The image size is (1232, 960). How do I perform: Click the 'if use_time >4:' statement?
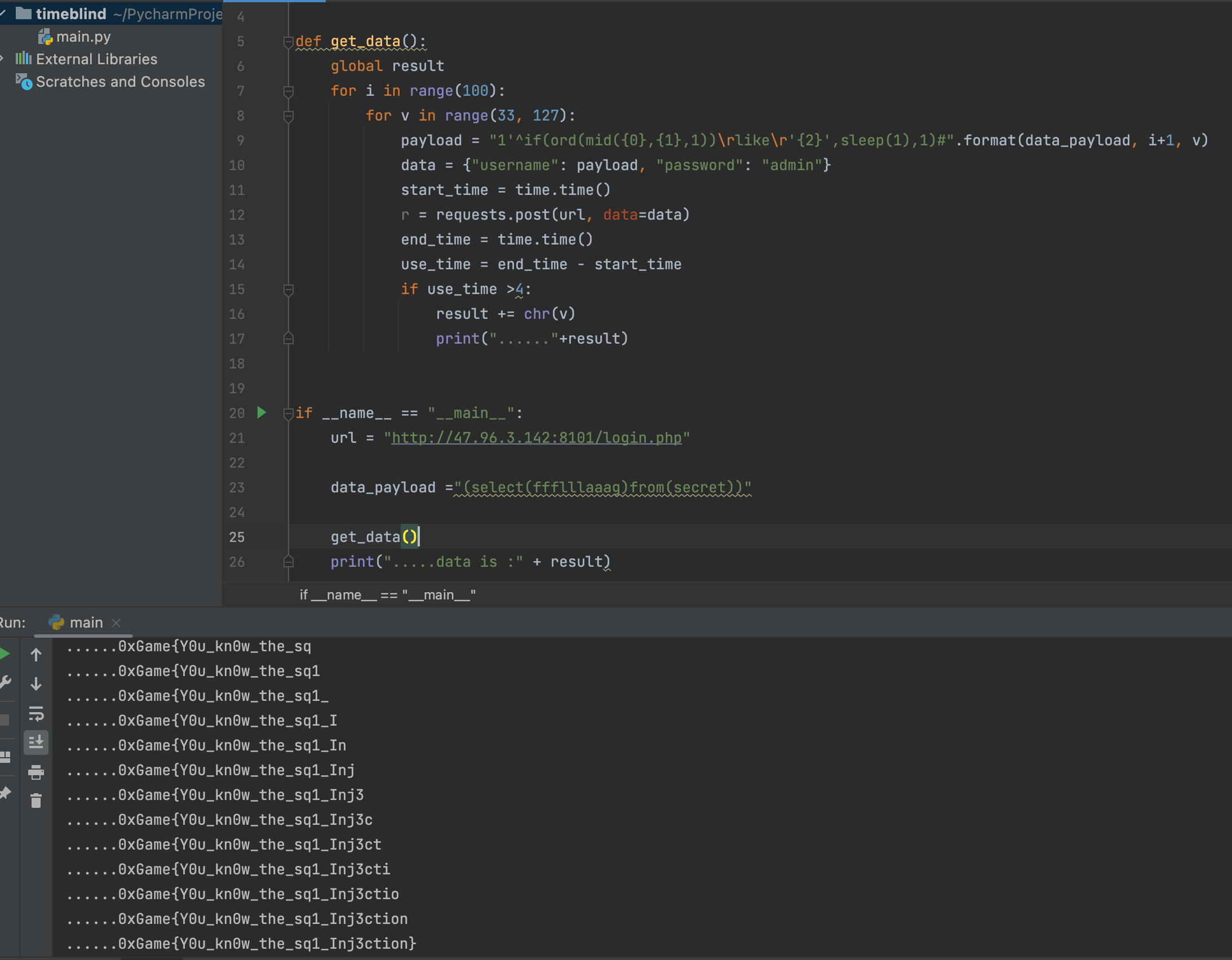point(466,290)
